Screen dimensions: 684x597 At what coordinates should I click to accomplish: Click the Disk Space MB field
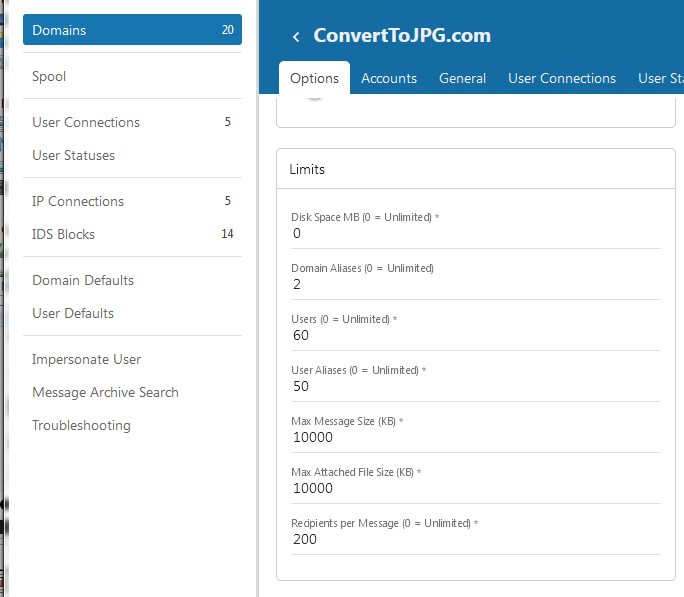pos(475,234)
